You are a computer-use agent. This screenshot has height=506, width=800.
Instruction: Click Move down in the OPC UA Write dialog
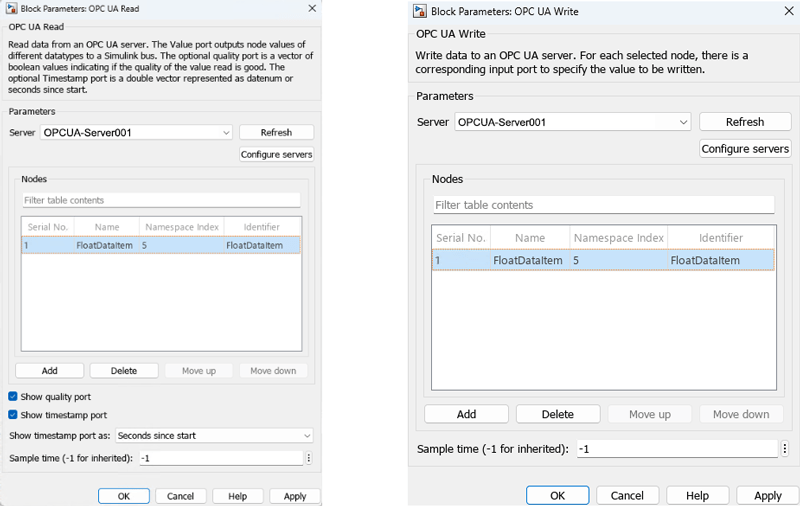coord(741,414)
